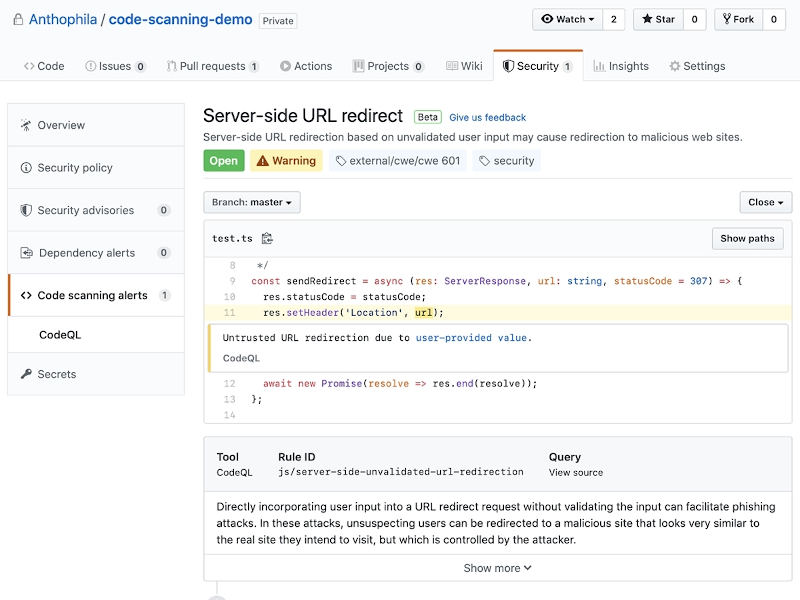Open Secrets in the sidebar
The height and width of the screenshot is (600, 800).
tap(96, 374)
